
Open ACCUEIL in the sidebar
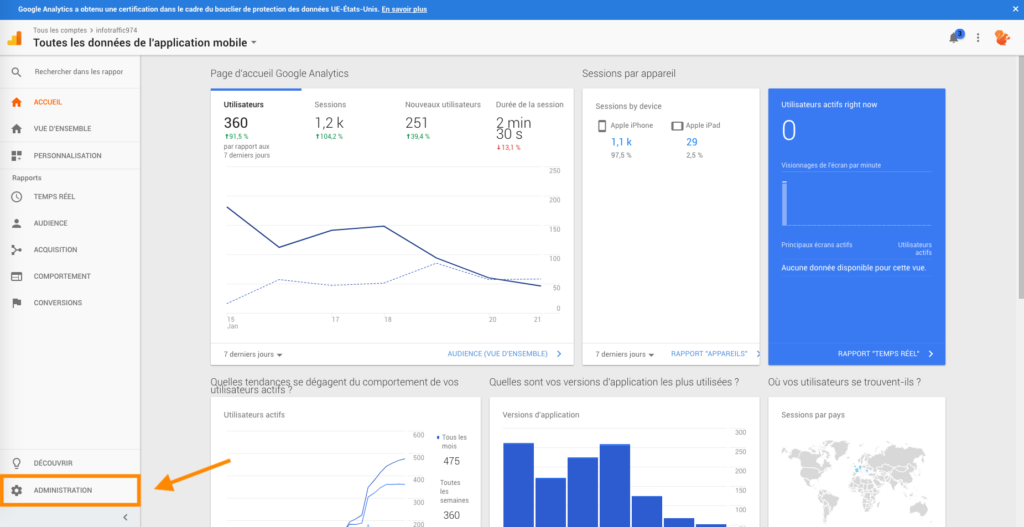pyautogui.click(x=48, y=102)
